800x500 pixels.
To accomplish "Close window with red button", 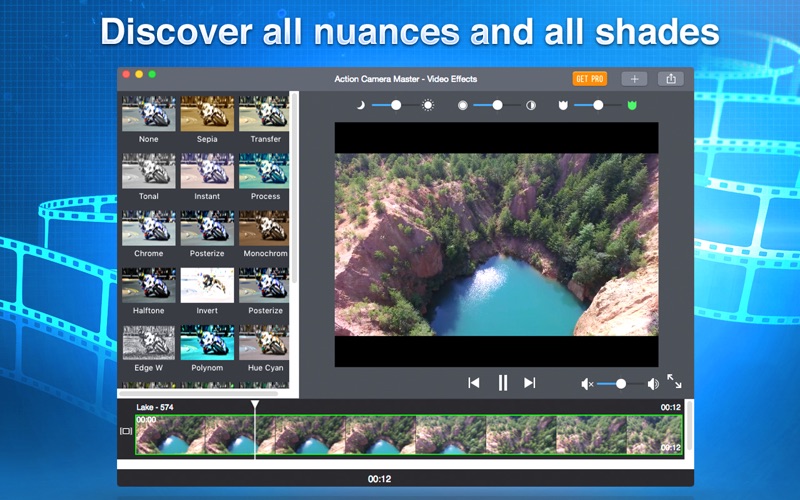I will click(126, 74).
